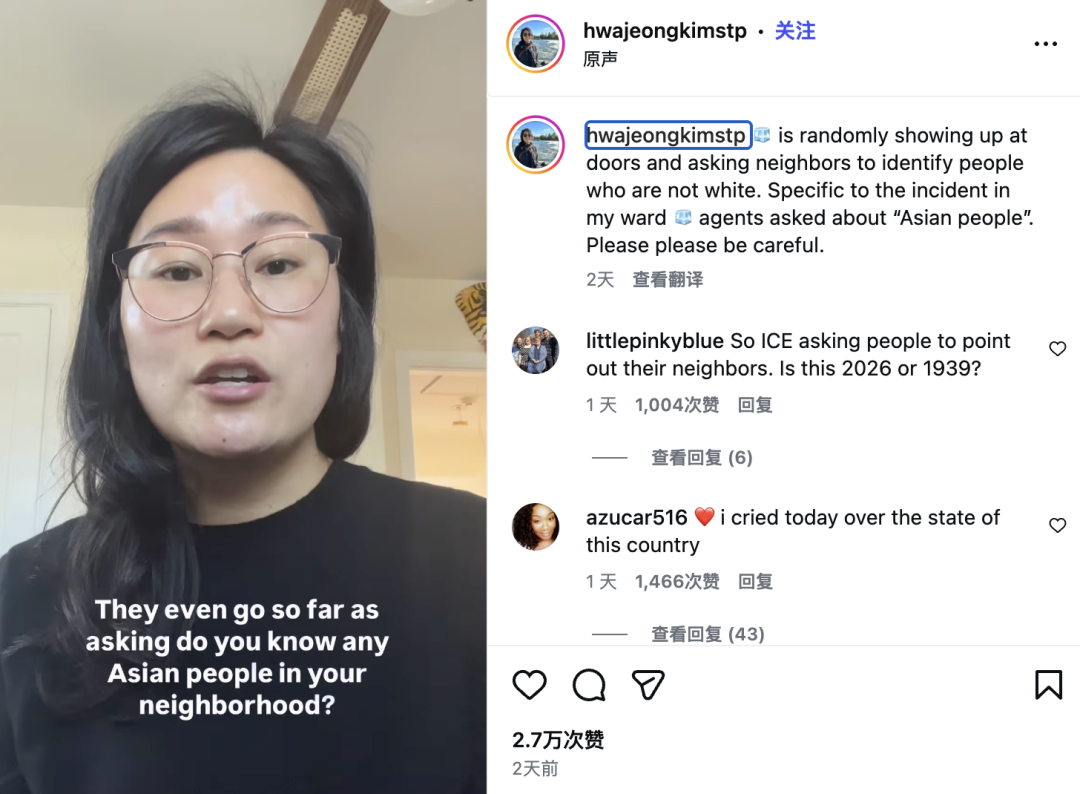Like littlepinkyblue's comment heart

click(x=1057, y=348)
